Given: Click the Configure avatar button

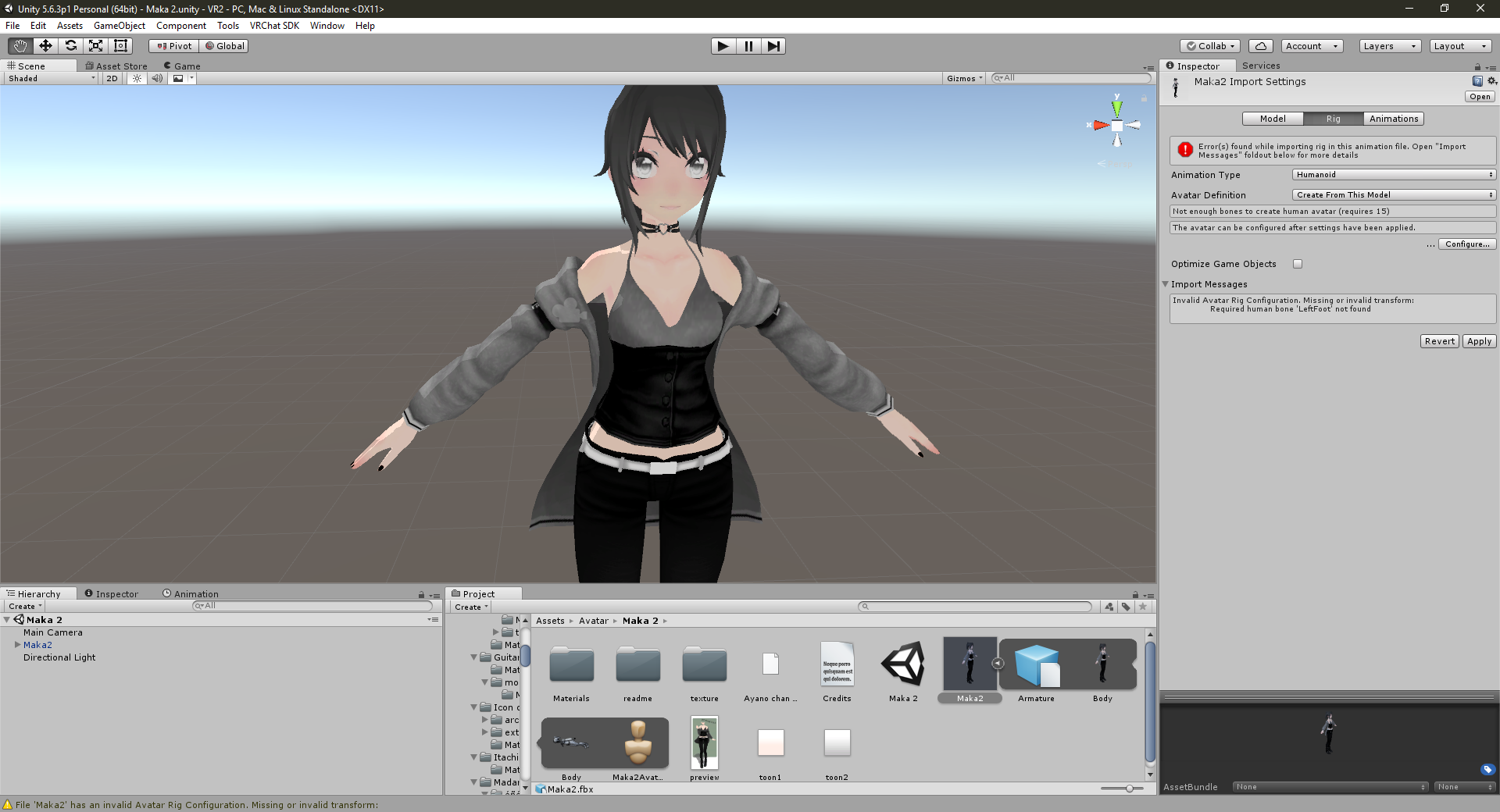Looking at the screenshot, I should (x=1467, y=244).
